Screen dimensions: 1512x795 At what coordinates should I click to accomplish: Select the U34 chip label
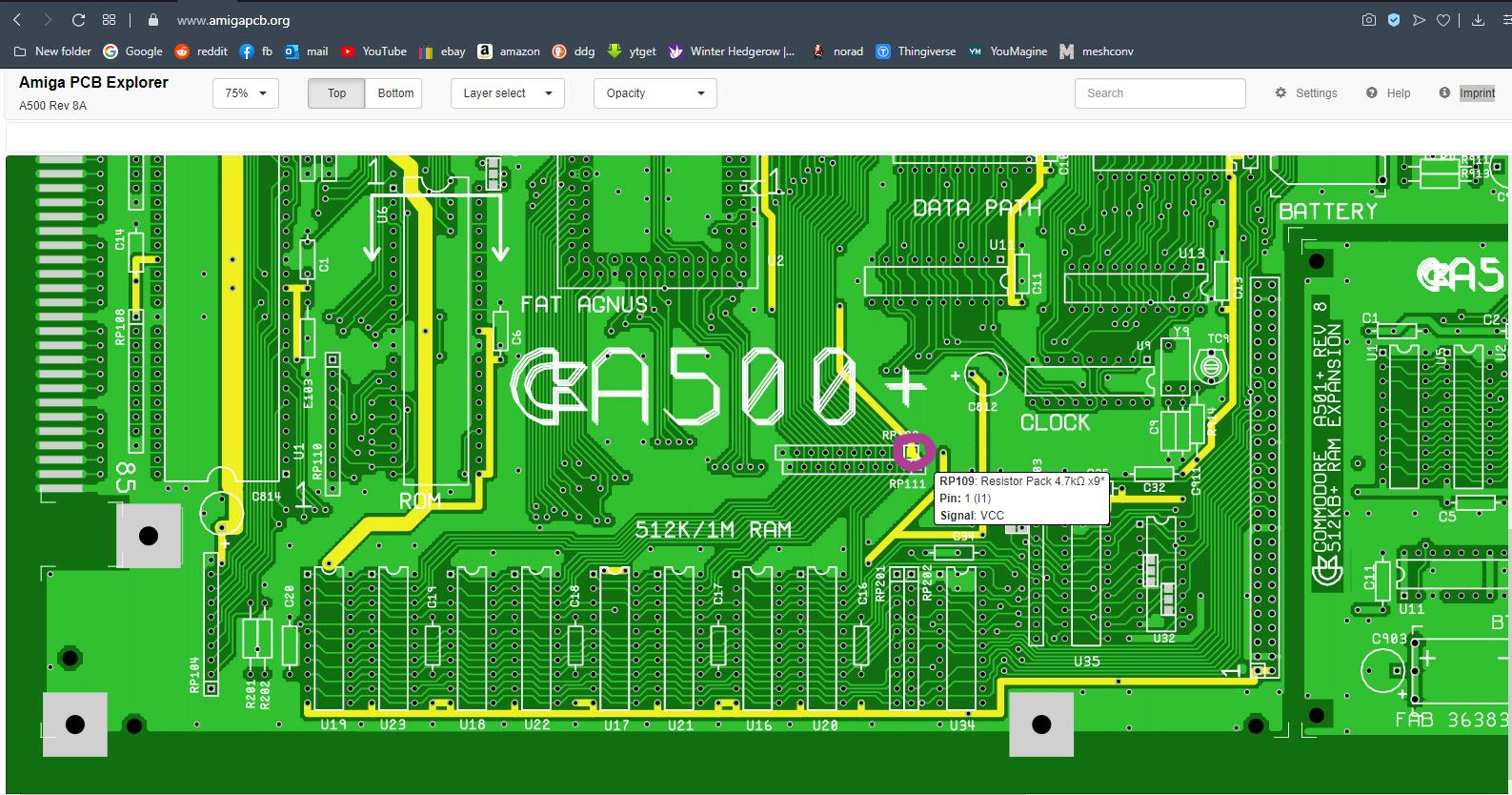tap(962, 726)
